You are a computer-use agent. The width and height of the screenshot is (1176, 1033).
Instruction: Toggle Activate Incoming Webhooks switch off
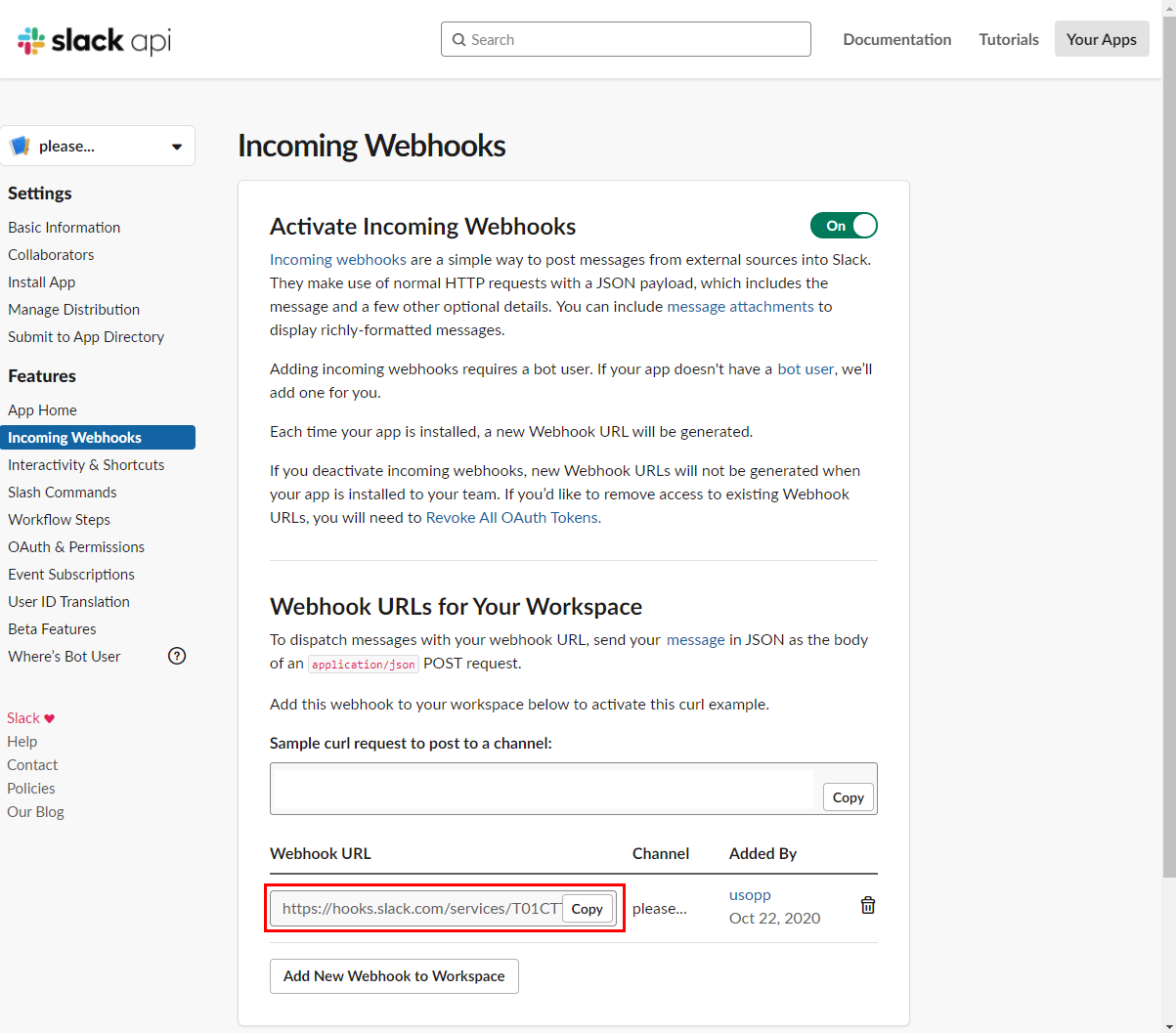[x=844, y=226]
